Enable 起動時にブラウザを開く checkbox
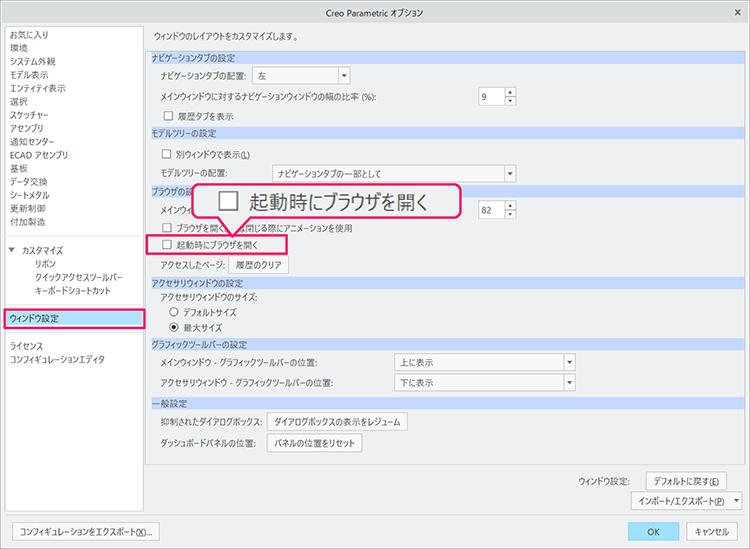 (x=167, y=244)
